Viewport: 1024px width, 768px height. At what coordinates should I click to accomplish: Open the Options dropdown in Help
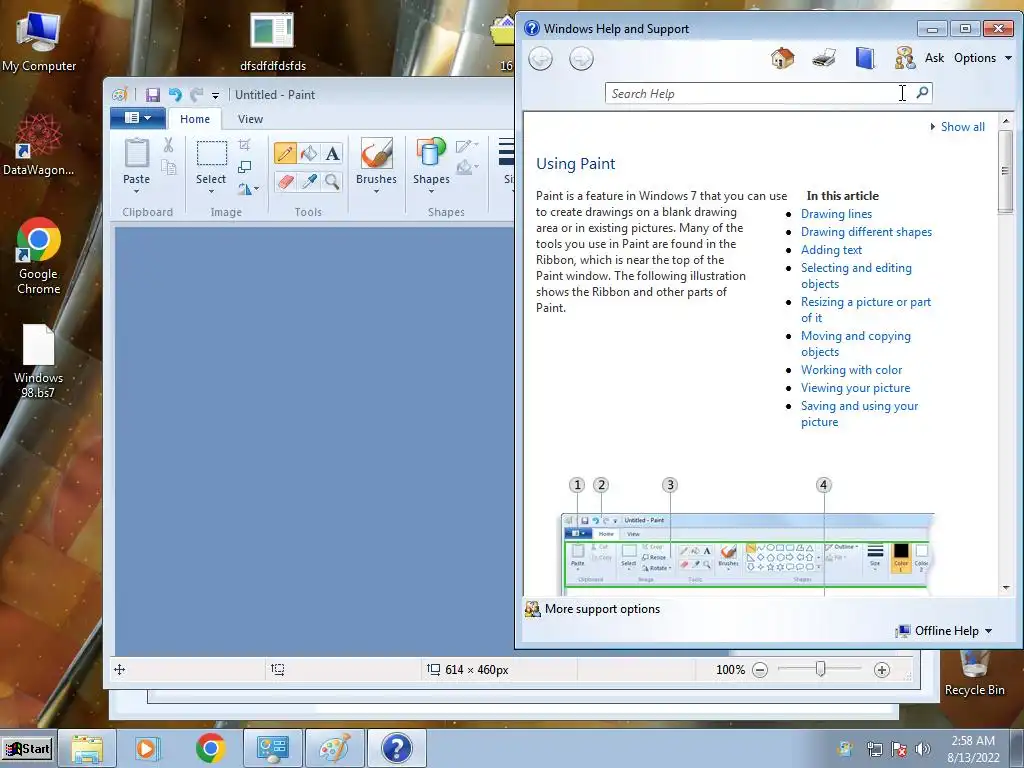[x=983, y=58]
